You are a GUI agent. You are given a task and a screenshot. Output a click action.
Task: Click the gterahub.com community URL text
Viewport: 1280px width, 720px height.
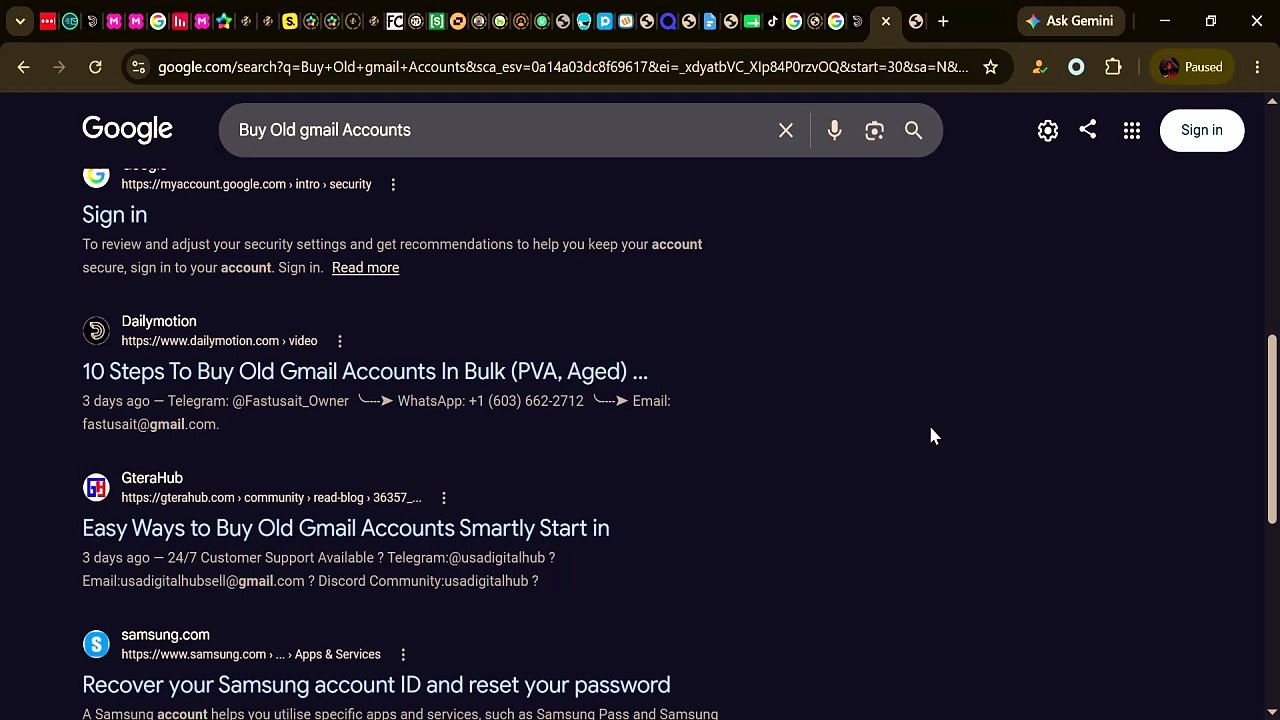click(x=271, y=498)
